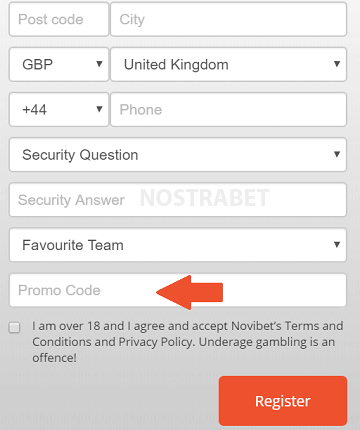This screenshot has width=360, height=430.
Task: Expand the Security Question selector
Action: click(178, 155)
